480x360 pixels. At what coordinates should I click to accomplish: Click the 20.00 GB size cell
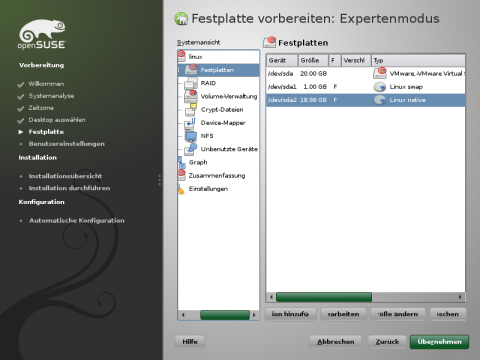(x=313, y=73)
